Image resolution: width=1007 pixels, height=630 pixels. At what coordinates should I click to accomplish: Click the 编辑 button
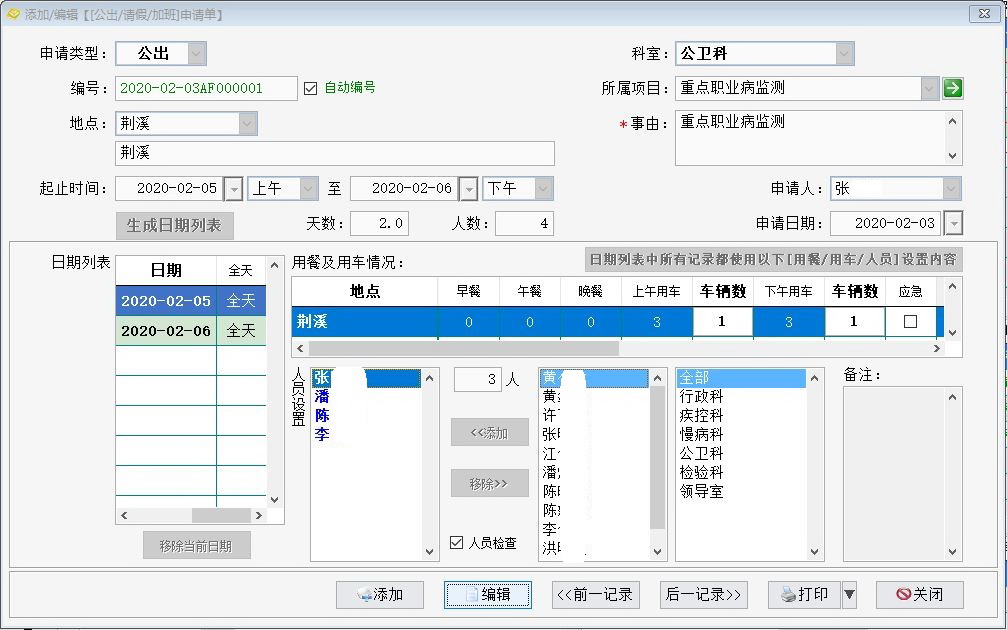click(x=487, y=595)
